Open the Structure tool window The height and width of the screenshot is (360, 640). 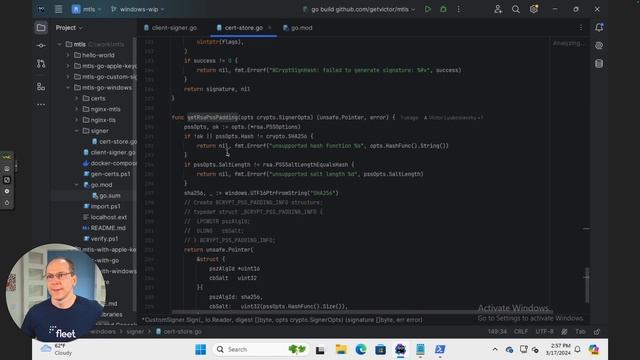(41, 87)
